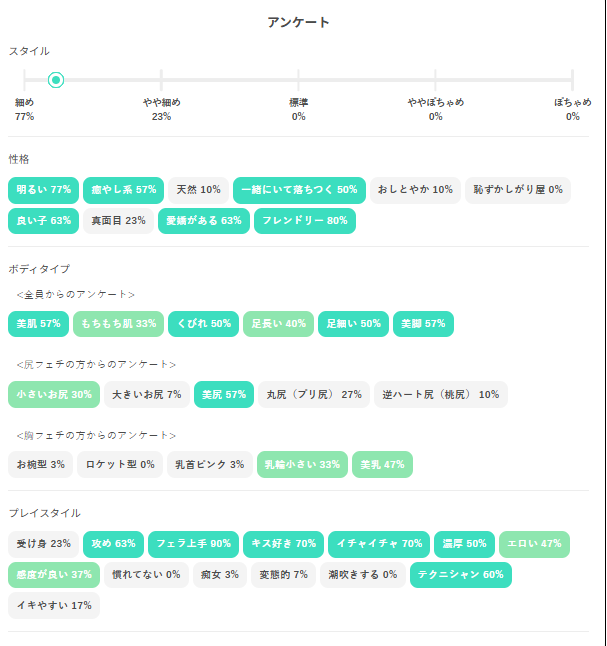Select the 天然 10% tag
The image size is (607, 646).
click(x=198, y=190)
